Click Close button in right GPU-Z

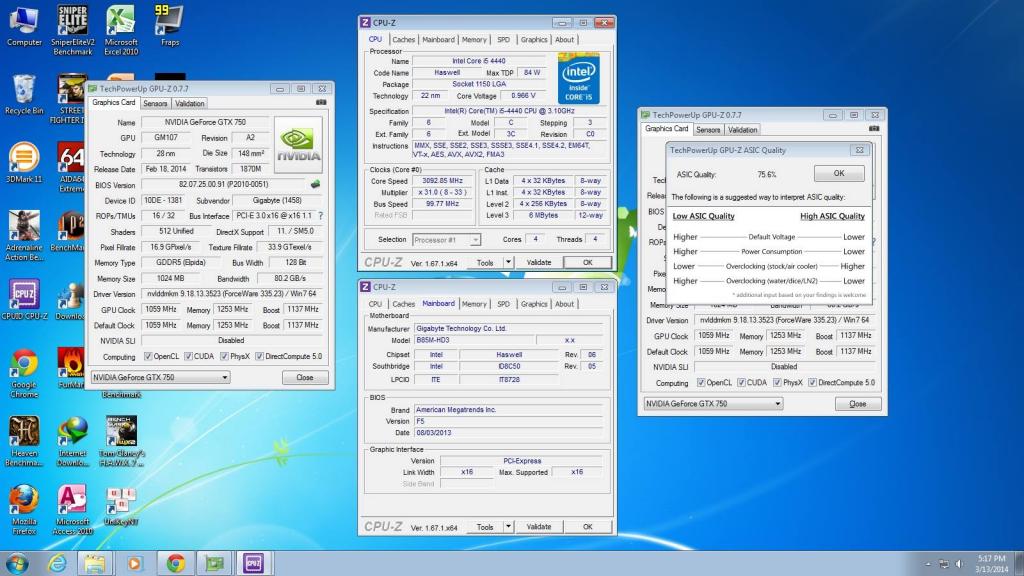coord(858,404)
